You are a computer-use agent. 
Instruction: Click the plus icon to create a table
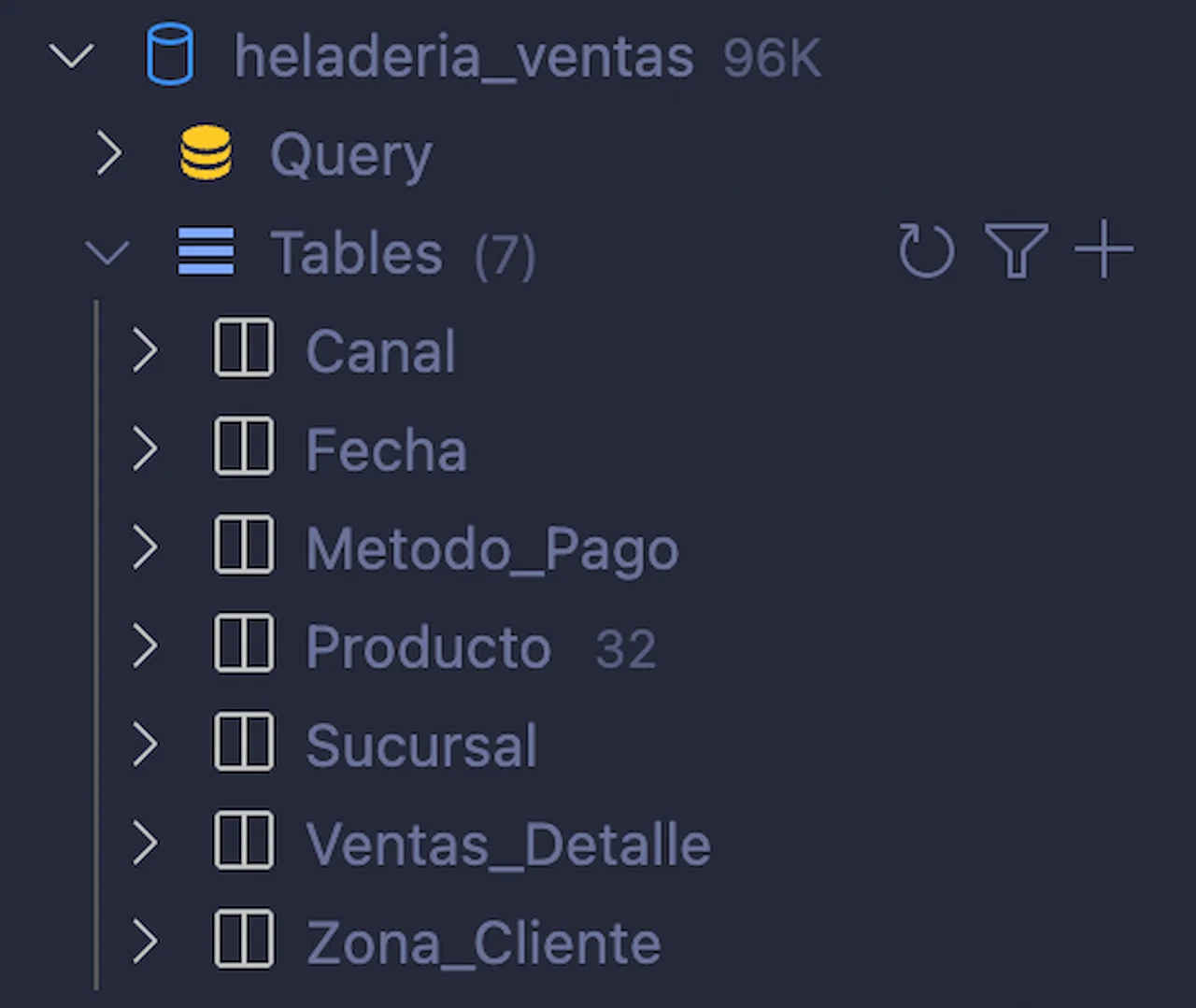coord(1103,249)
